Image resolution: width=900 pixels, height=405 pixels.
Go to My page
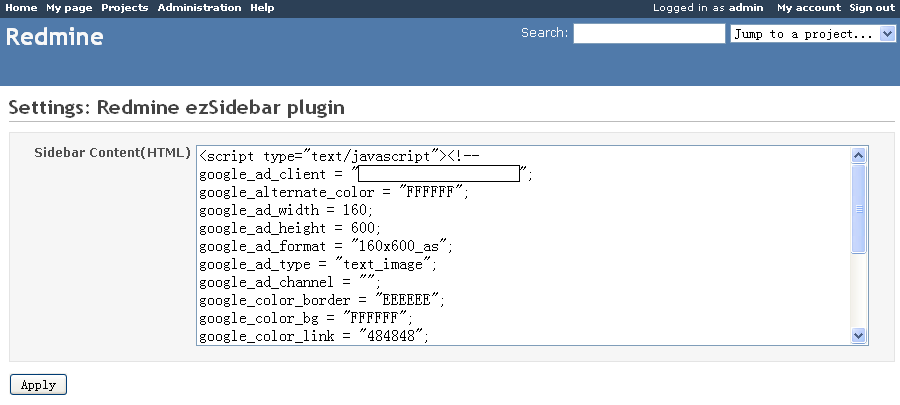click(x=69, y=8)
